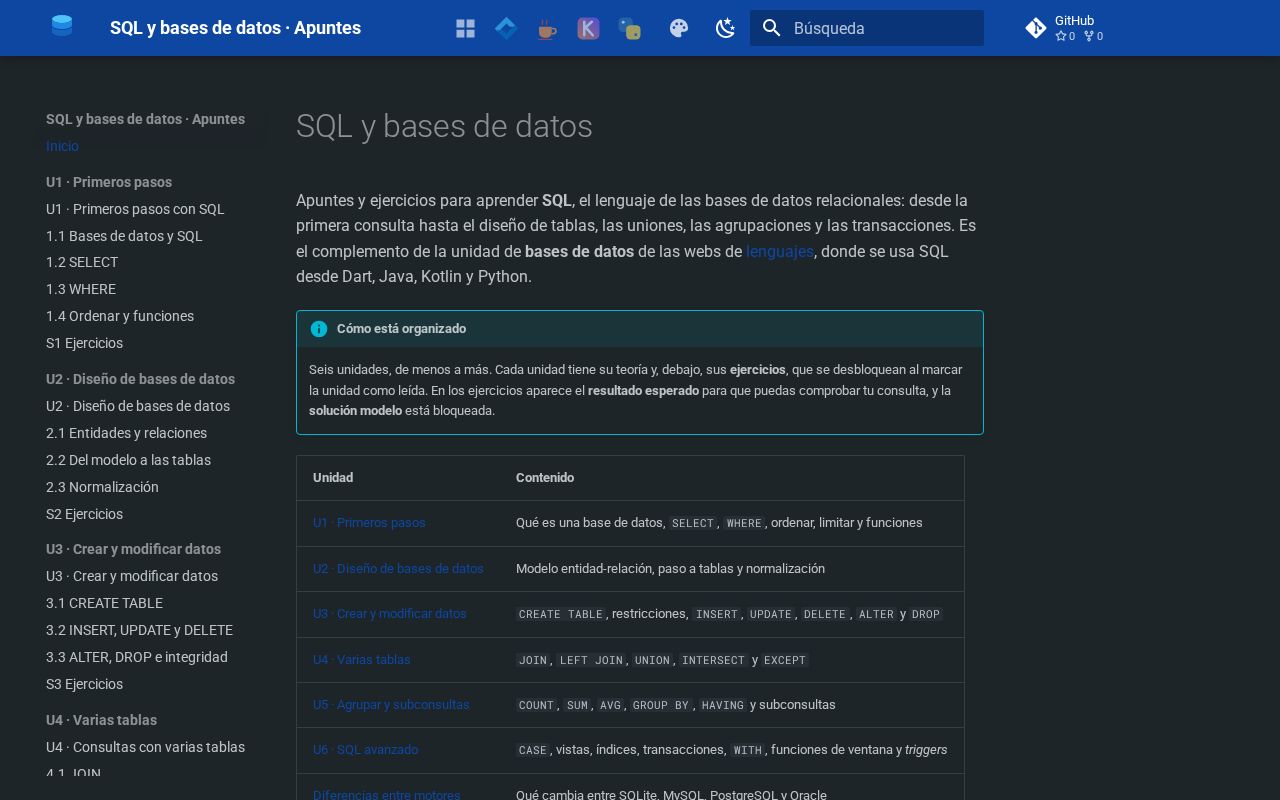
Task: Open table link U3 · Crear y modificar datos
Action: [390, 614]
